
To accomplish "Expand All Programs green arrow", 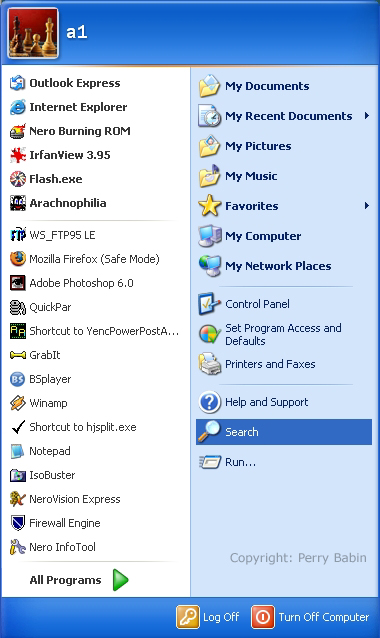I will [120, 580].
